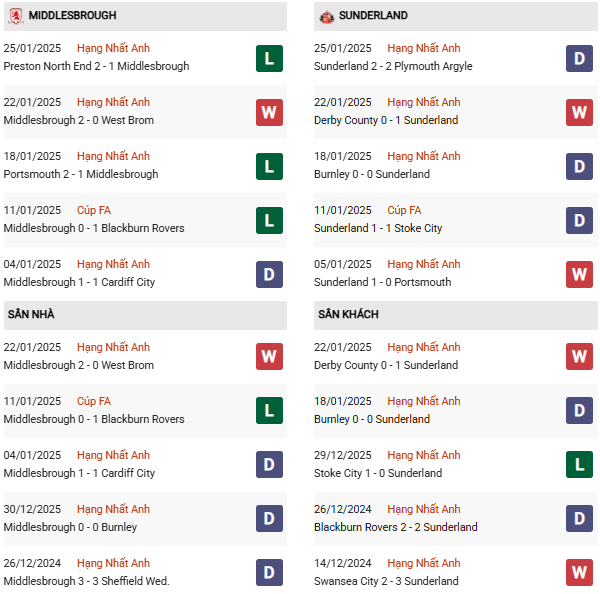The width and height of the screenshot is (600, 594).
Task: Click the L badge for Stoke City 1-0 Sunderland
Action: pos(579,465)
